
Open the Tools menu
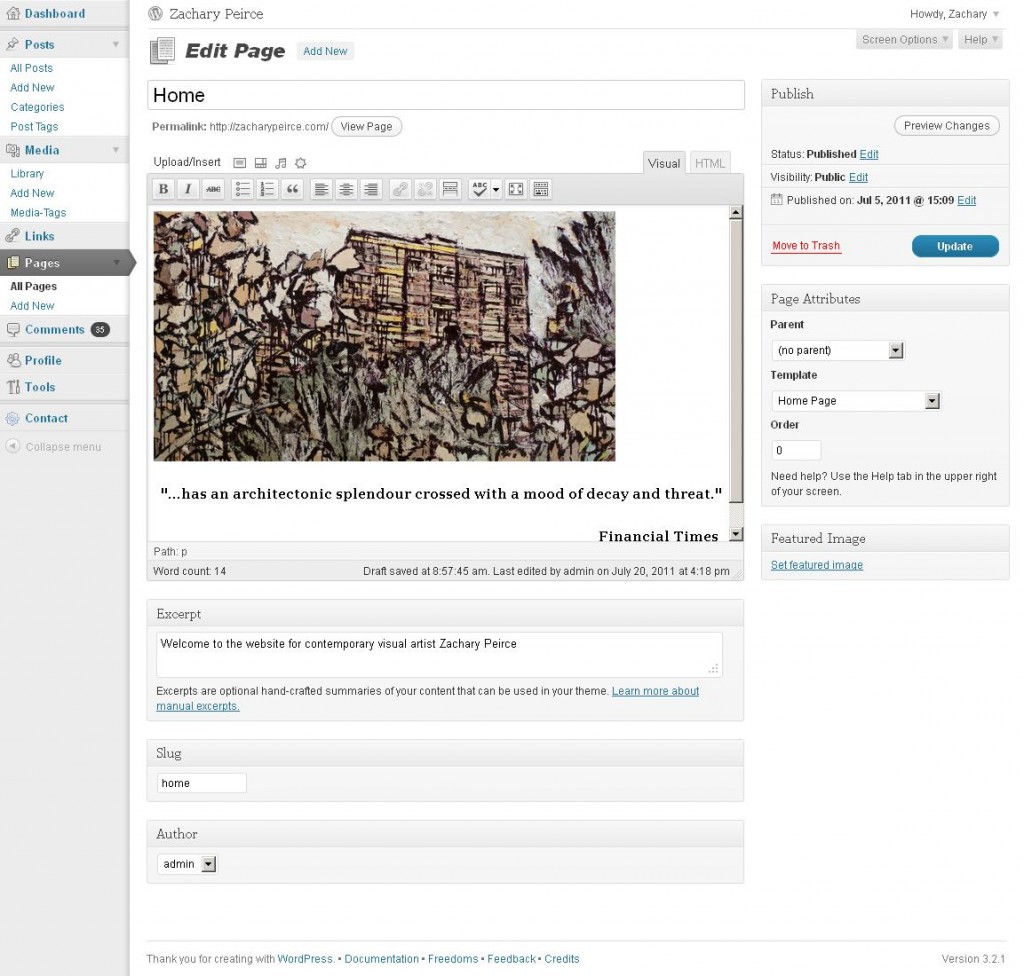point(40,387)
